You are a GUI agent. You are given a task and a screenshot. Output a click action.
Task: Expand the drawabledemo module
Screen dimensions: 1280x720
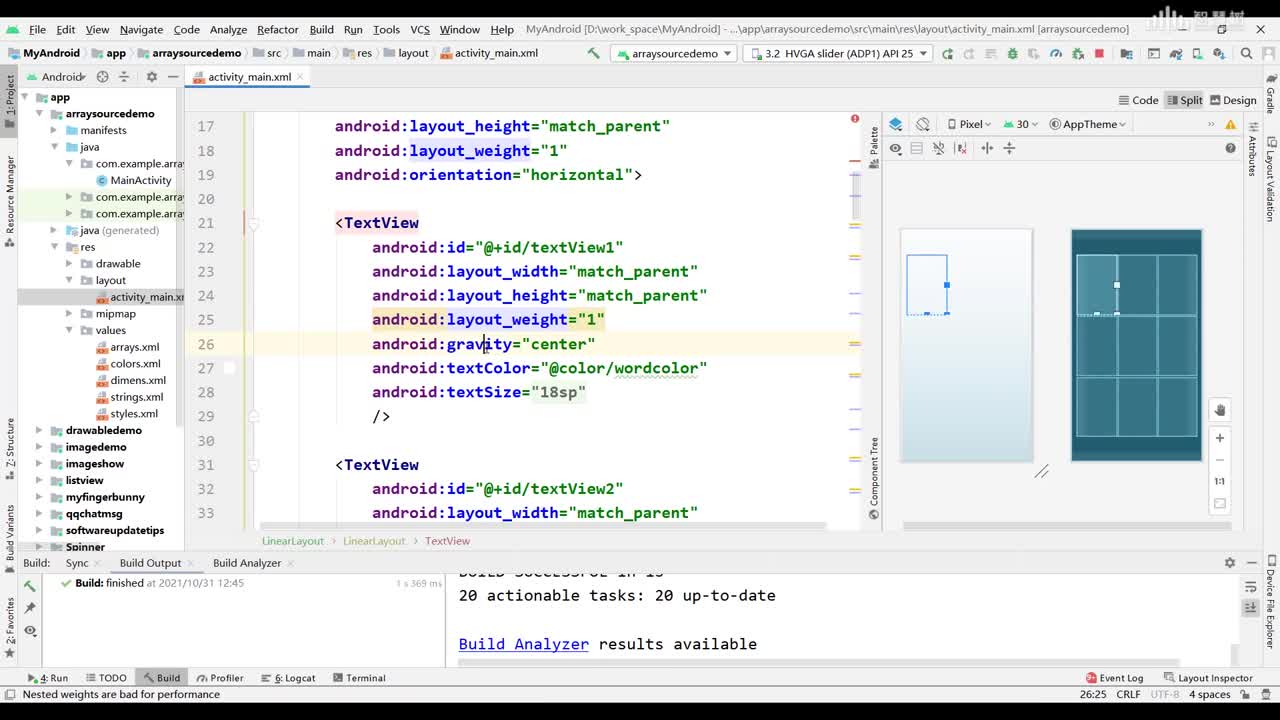coord(40,430)
